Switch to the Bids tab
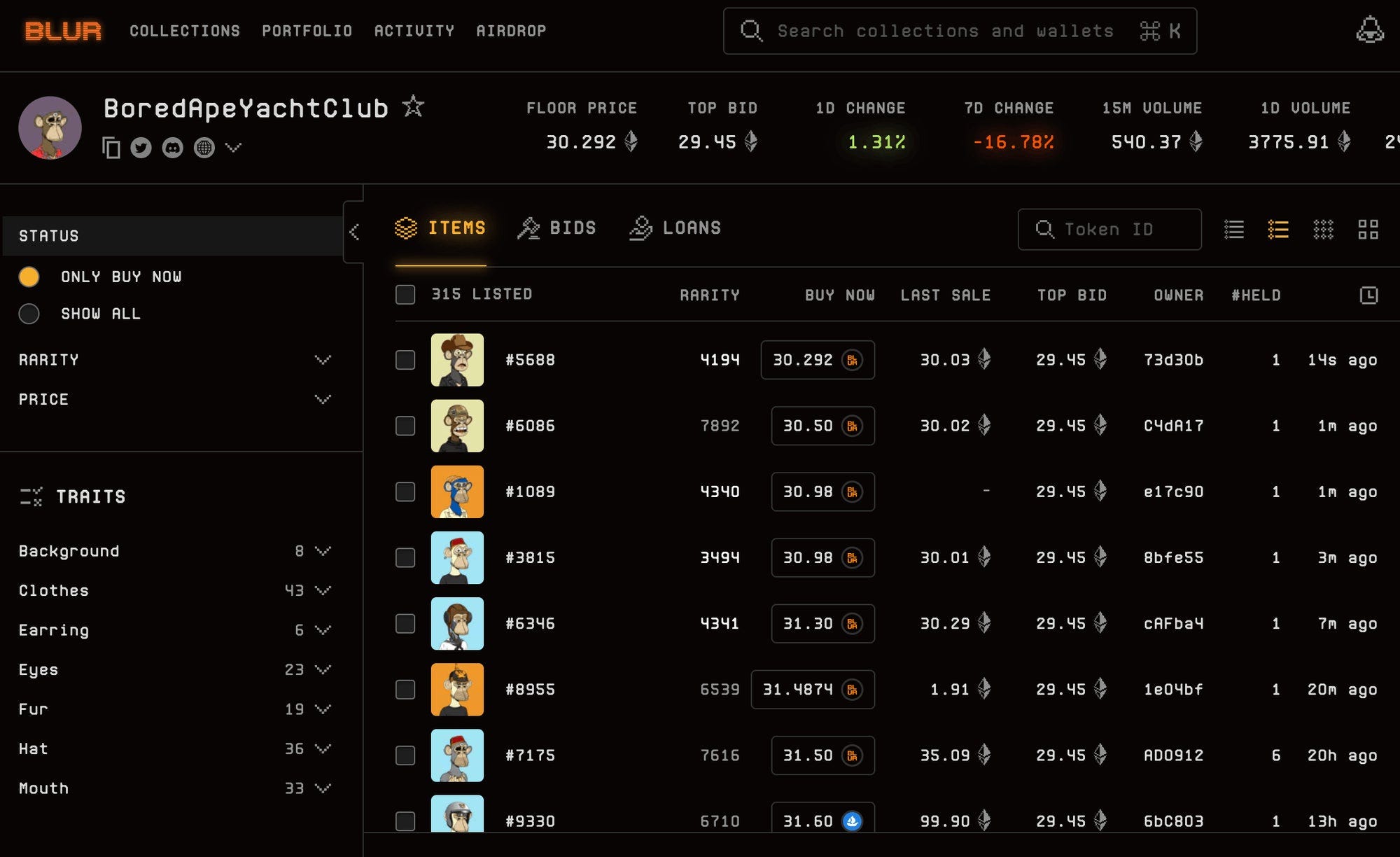This screenshot has height=857, width=1400. click(556, 228)
